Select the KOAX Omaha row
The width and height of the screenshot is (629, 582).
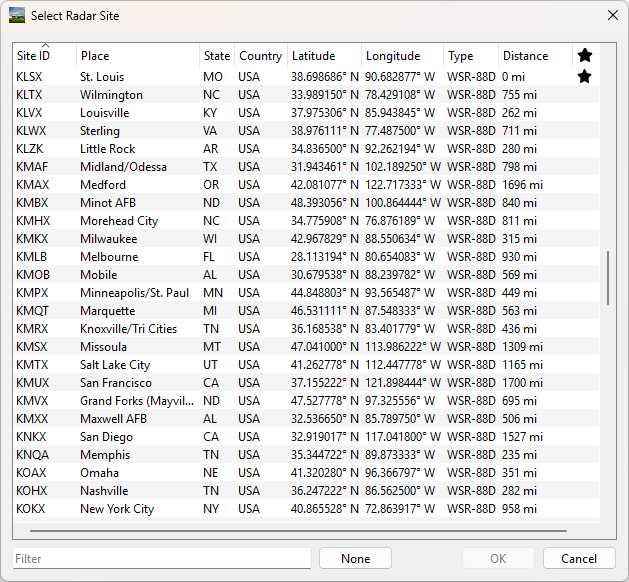(306, 472)
